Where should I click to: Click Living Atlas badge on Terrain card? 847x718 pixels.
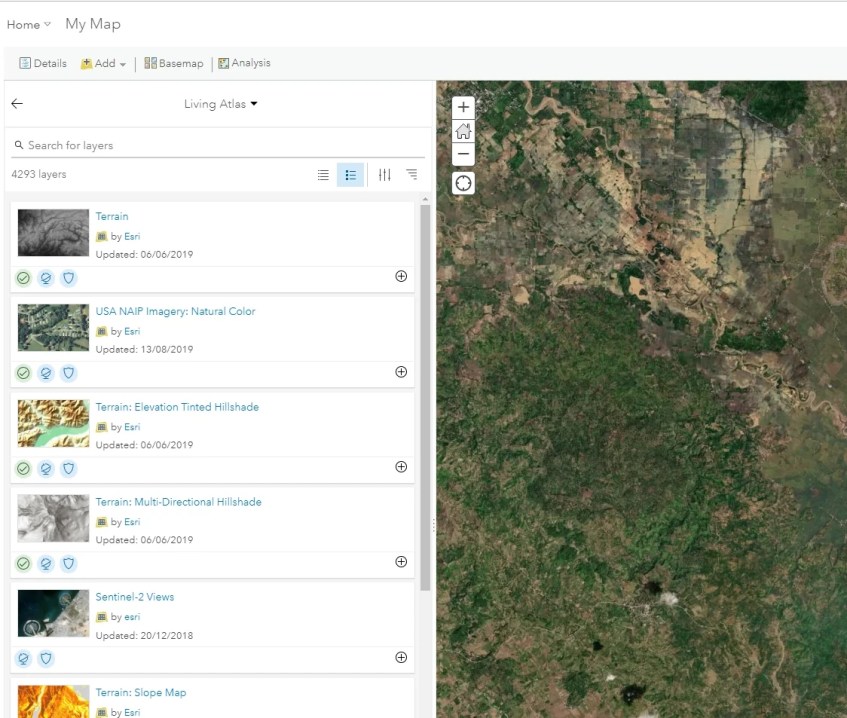46,278
